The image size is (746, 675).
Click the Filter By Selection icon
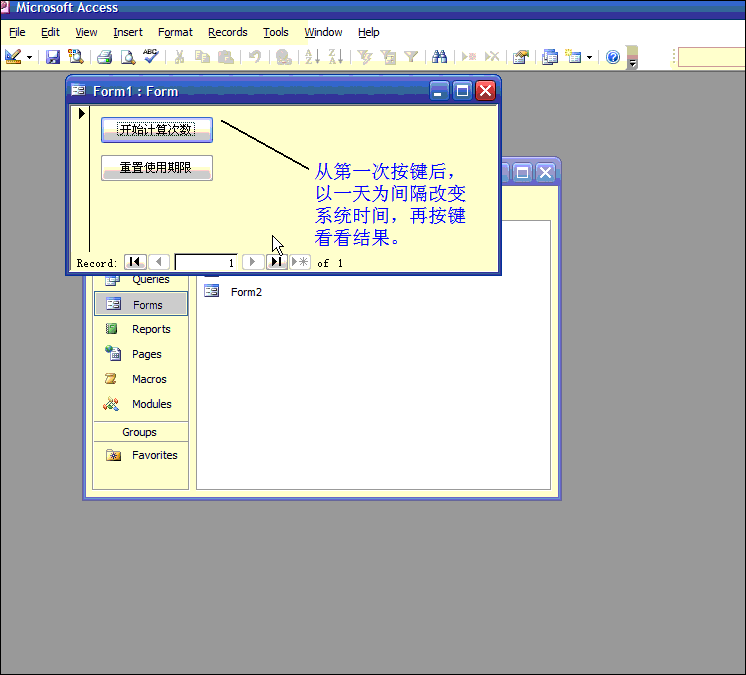365,57
